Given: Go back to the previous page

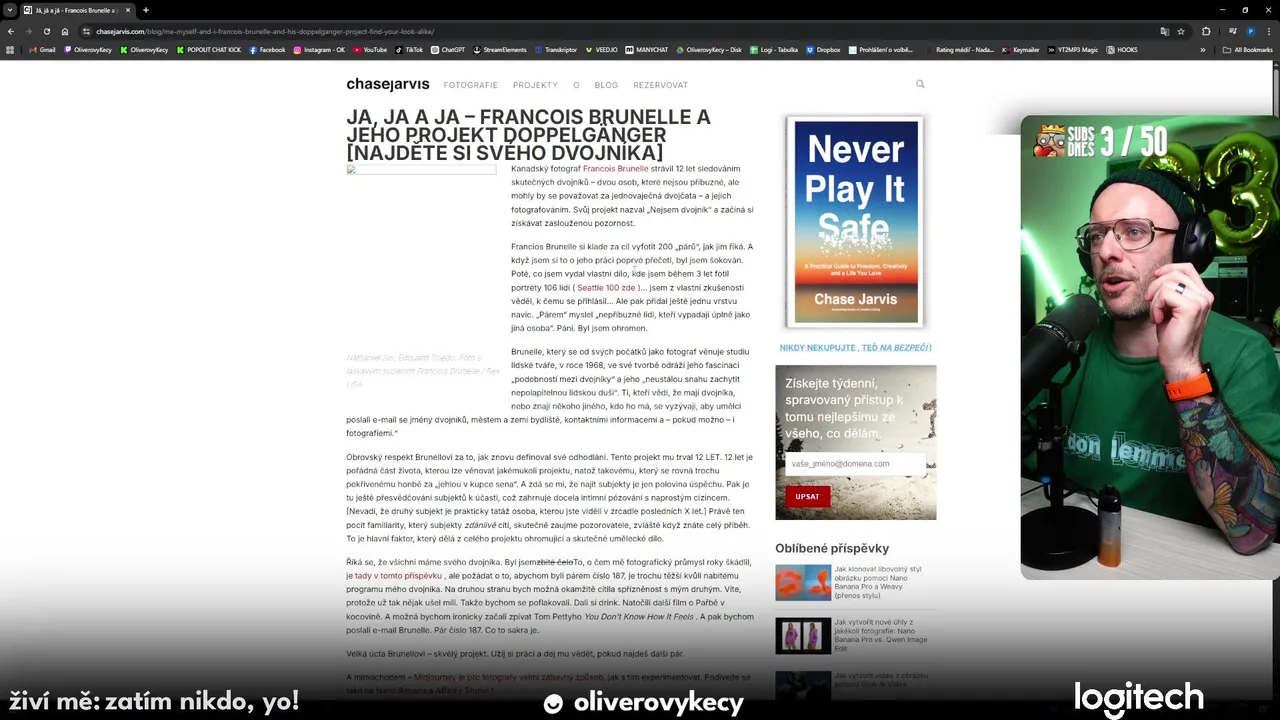Looking at the screenshot, I should coord(11,31).
